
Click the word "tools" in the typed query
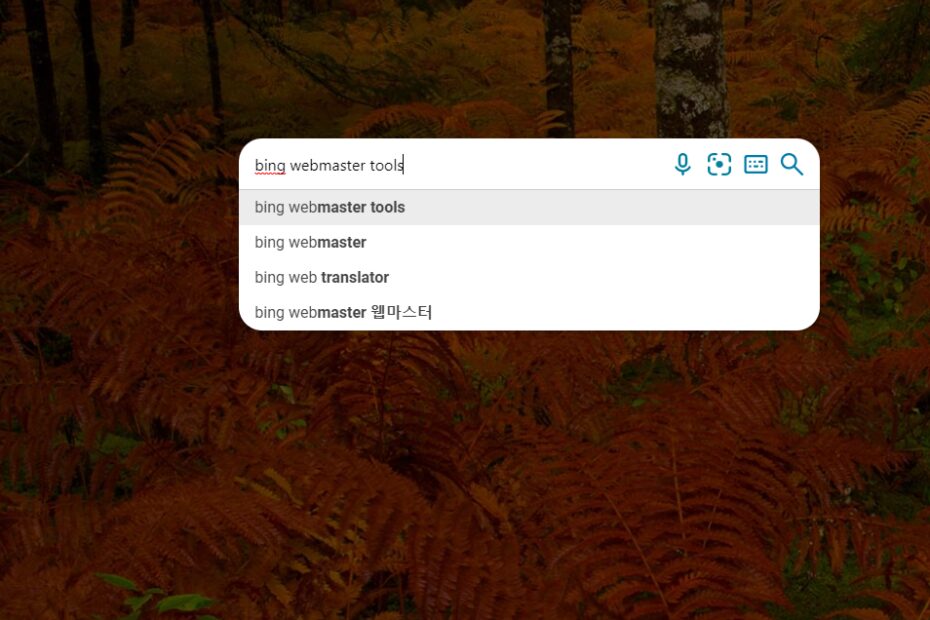[387, 166]
